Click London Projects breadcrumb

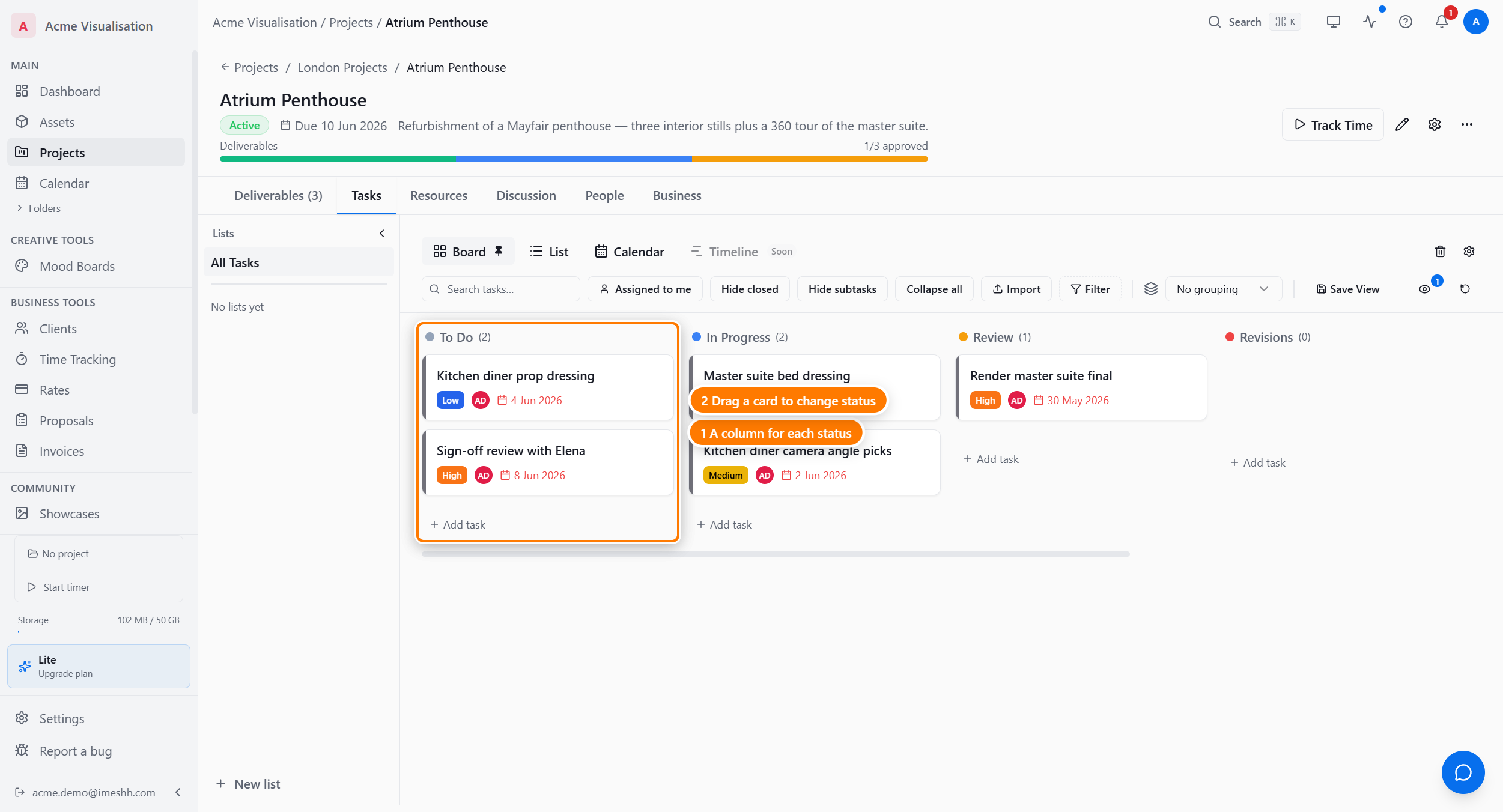[x=342, y=68]
